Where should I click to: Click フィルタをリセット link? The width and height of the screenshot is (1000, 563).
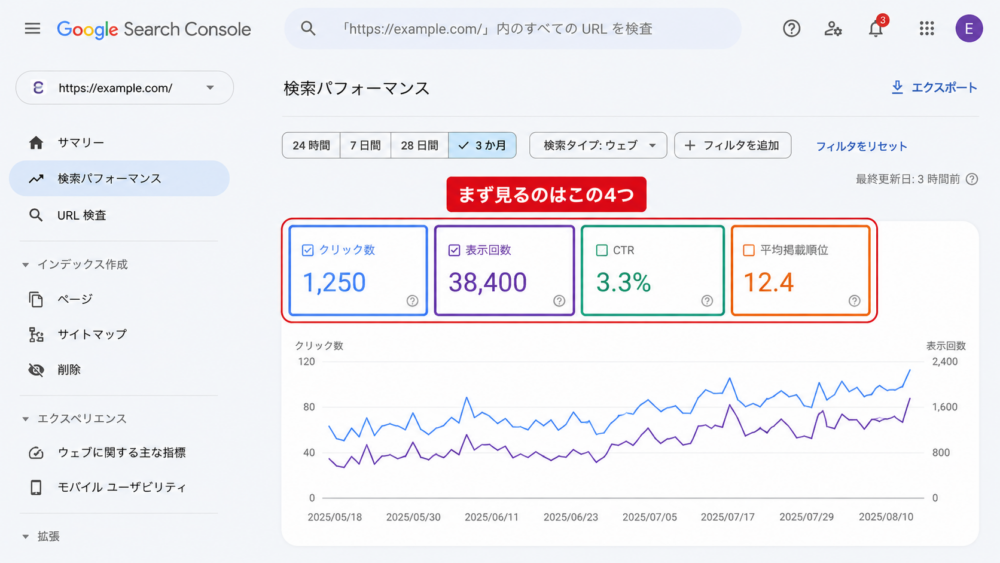[861, 146]
